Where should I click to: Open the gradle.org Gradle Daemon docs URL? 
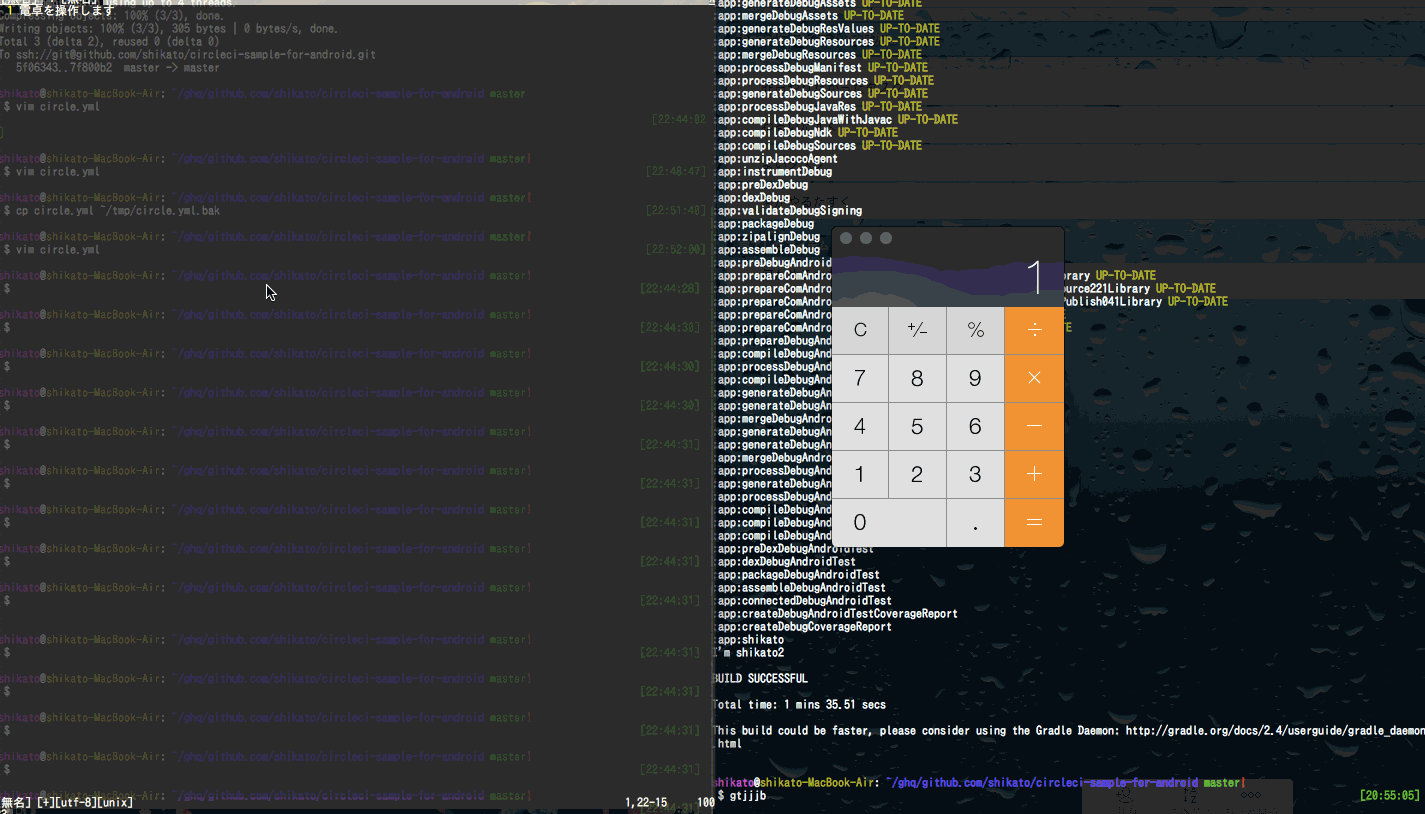coord(1272,731)
